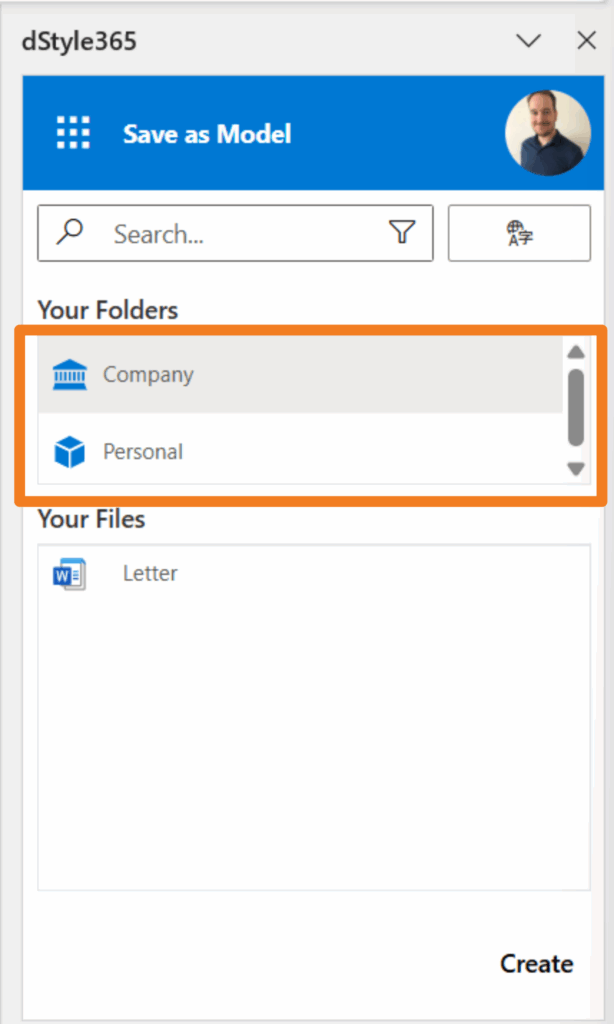This screenshot has width=614, height=1024.
Task: Click the Save as Model header title
Action: [207, 134]
